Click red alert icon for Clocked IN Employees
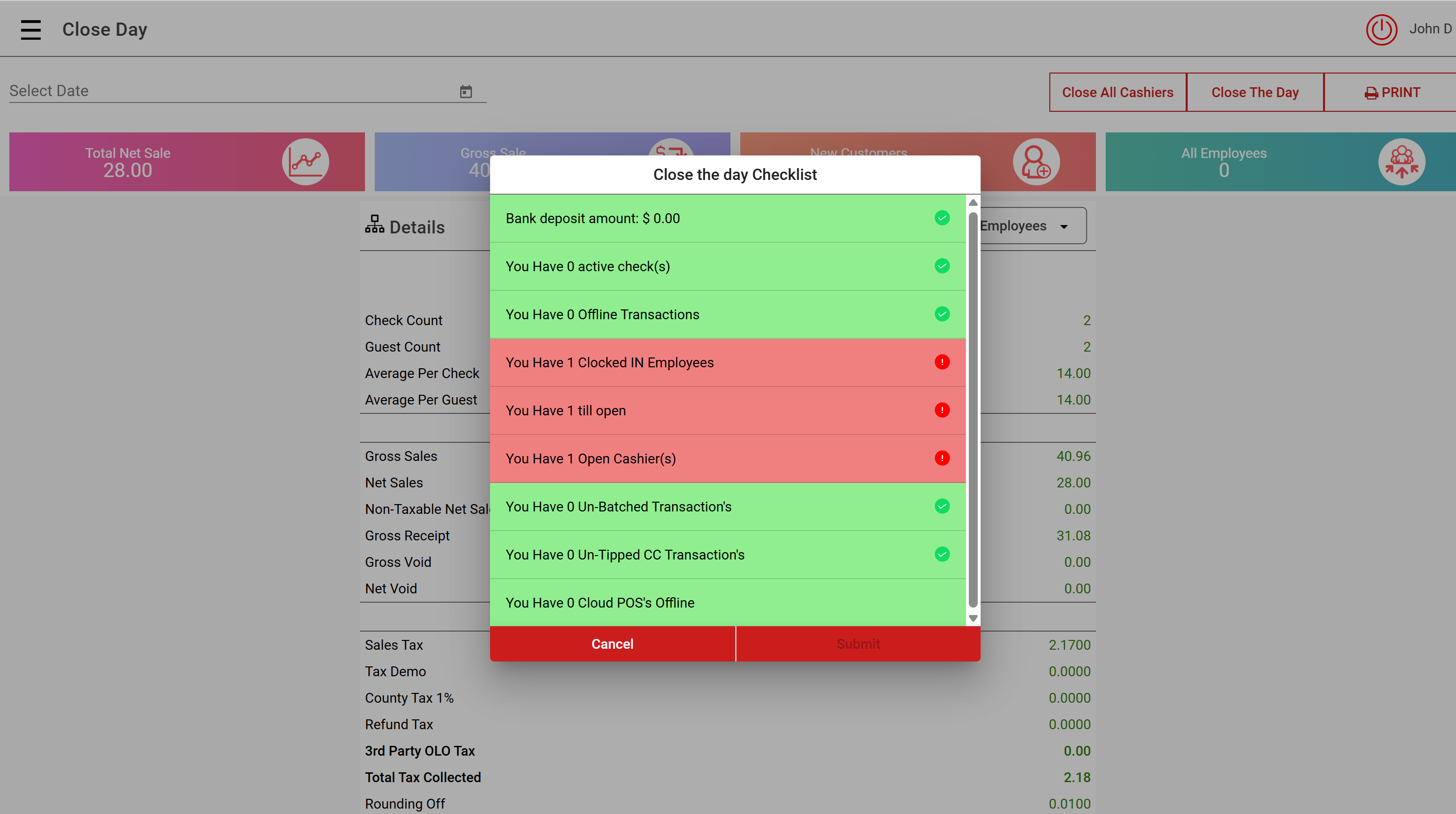The width and height of the screenshot is (1456, 814). point(942,362)
